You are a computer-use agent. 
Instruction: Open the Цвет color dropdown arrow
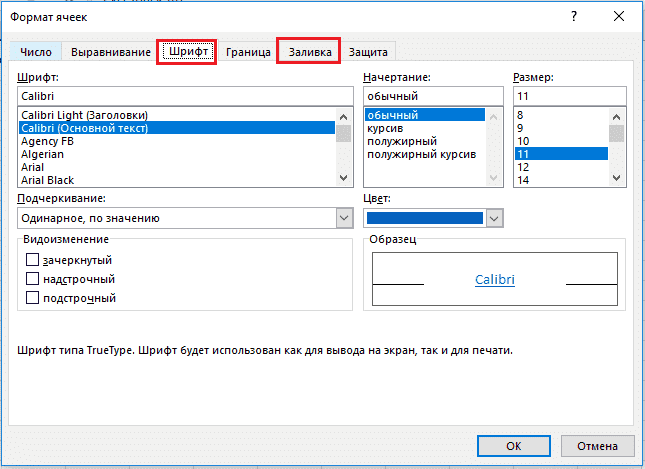point(495,218)
